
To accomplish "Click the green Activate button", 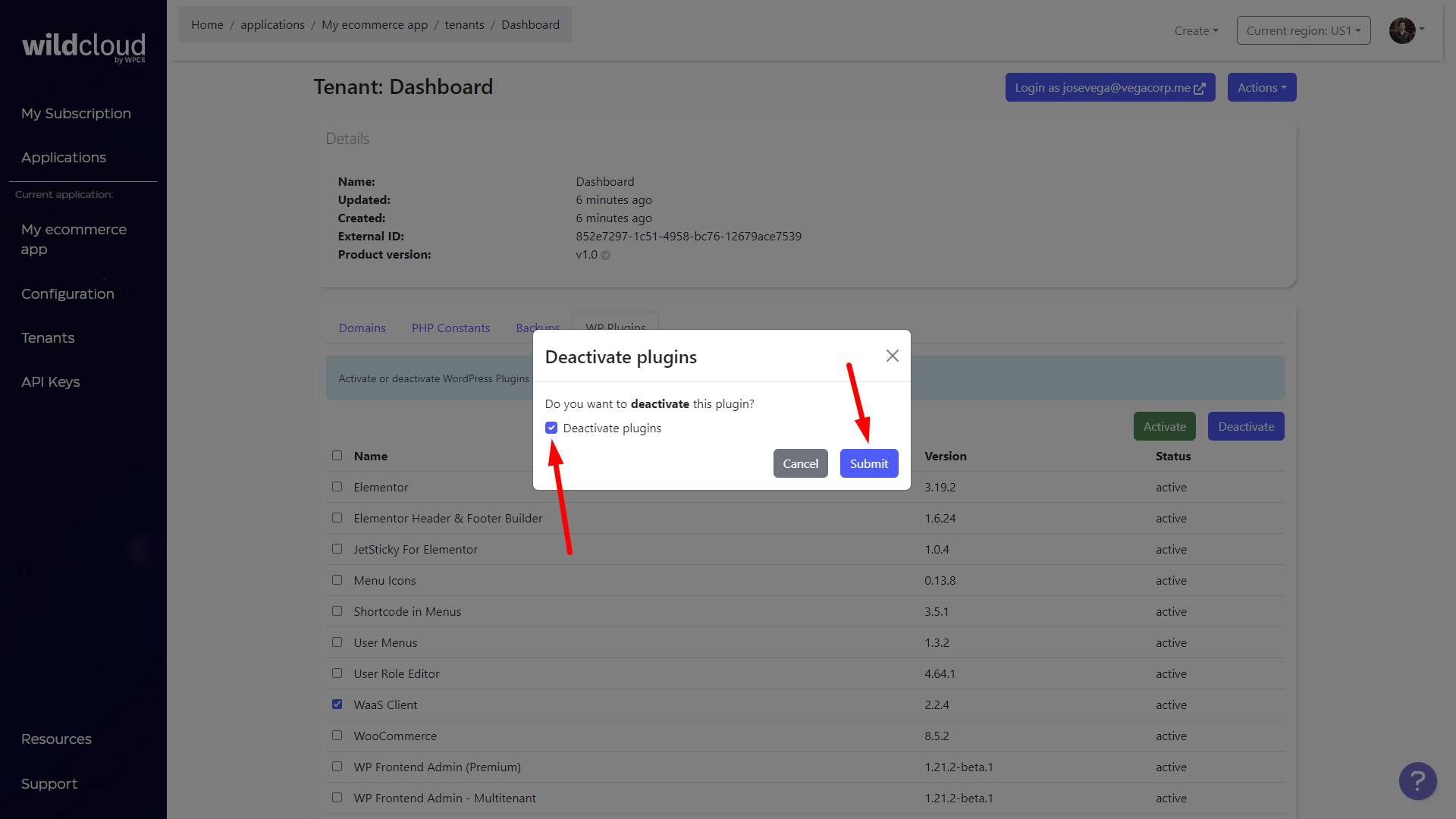I will [x=1164, y=426].
